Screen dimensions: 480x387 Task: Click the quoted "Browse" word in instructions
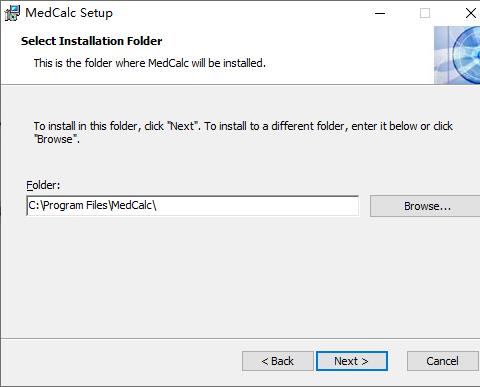pyautogui.click(x=56, y=139)
